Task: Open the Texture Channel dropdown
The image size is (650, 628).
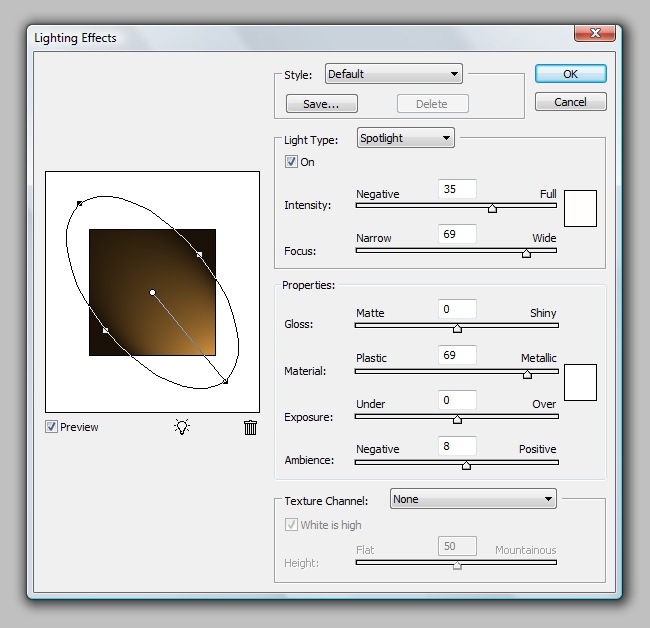Action: pyautogui.click(x=472, y=499)
